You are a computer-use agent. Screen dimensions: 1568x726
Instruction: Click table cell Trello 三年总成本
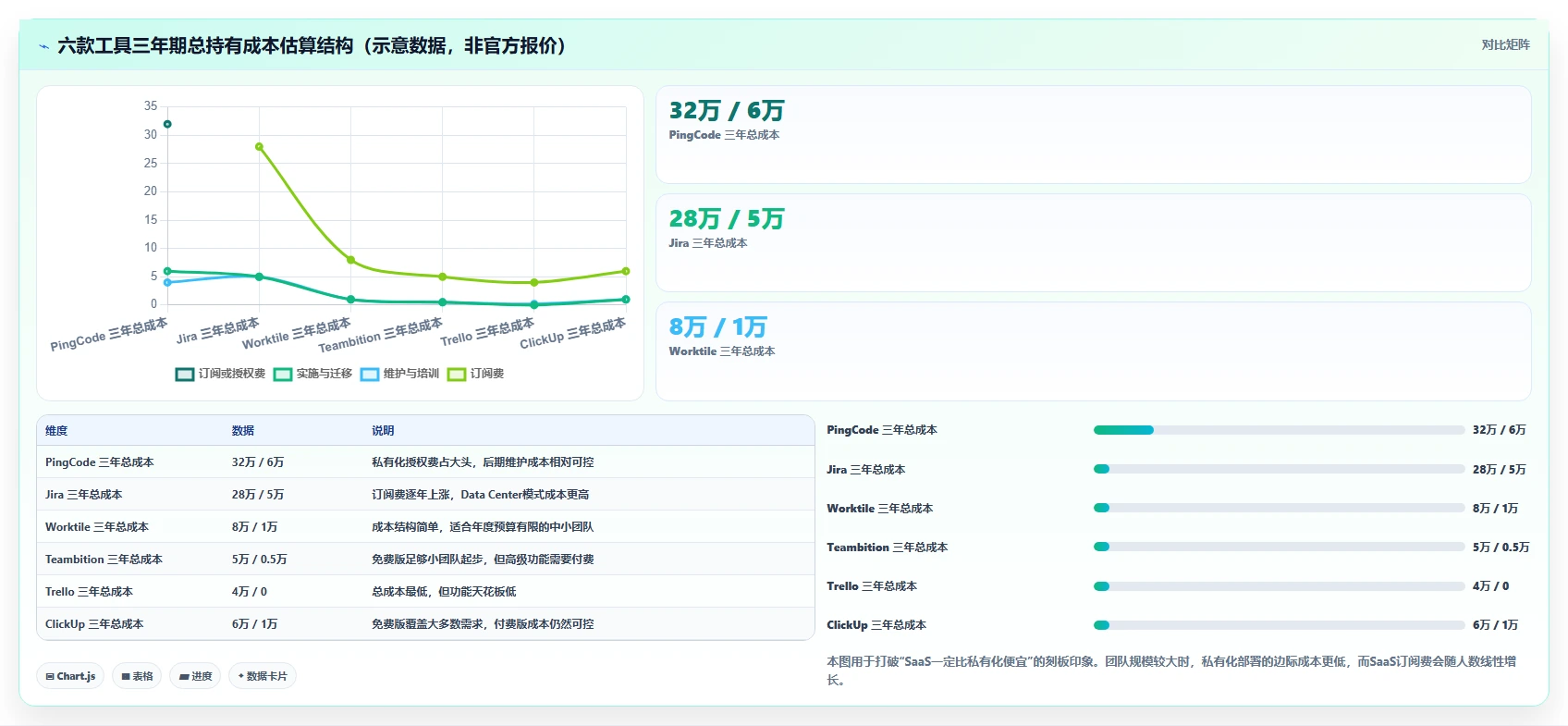point(89,592)
